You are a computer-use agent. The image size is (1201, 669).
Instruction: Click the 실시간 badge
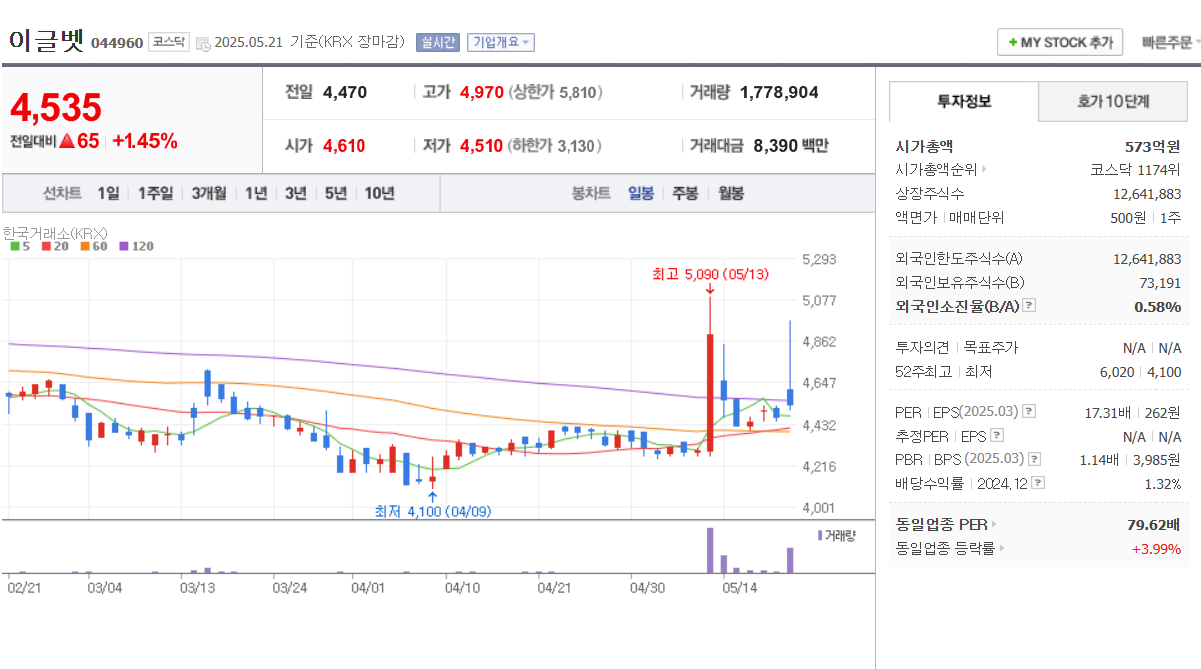pyautogui.click(x=437, y=42)
